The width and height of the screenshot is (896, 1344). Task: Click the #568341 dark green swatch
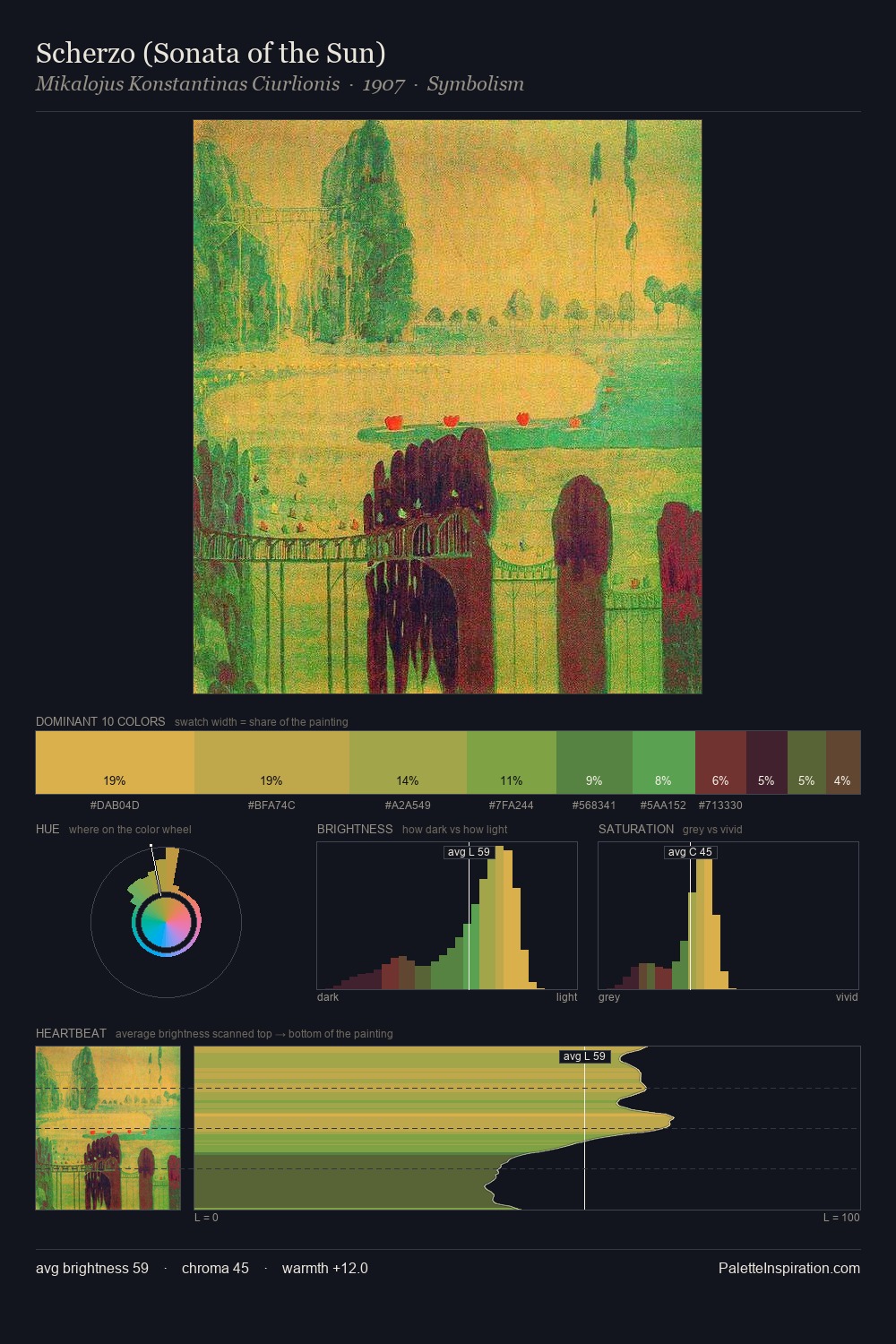(594, 762)
